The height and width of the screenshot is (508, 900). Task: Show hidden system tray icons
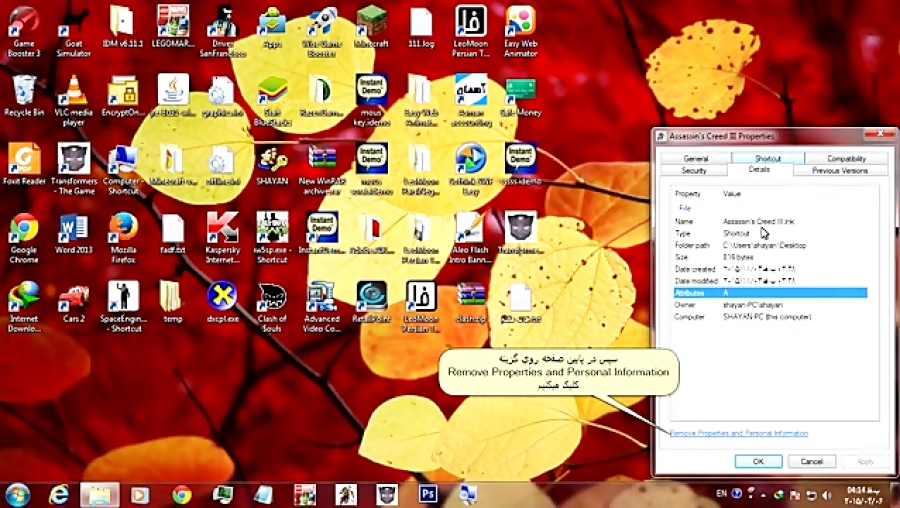click(x=763, y=495)
